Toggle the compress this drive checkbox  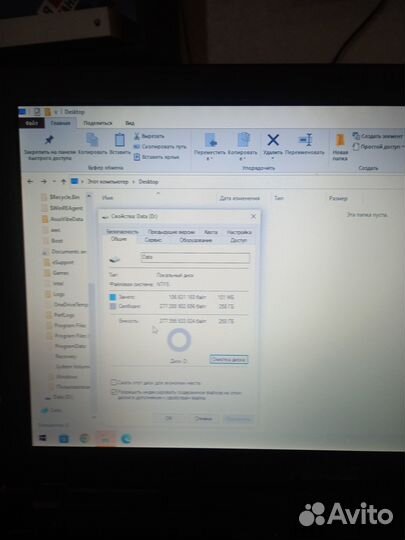(114, 382)
